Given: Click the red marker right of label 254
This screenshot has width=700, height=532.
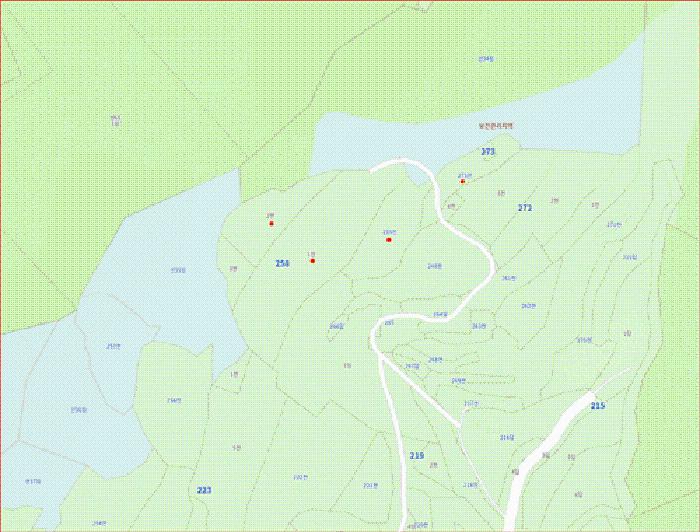Looking at the screenshot, I should (312, 261).
